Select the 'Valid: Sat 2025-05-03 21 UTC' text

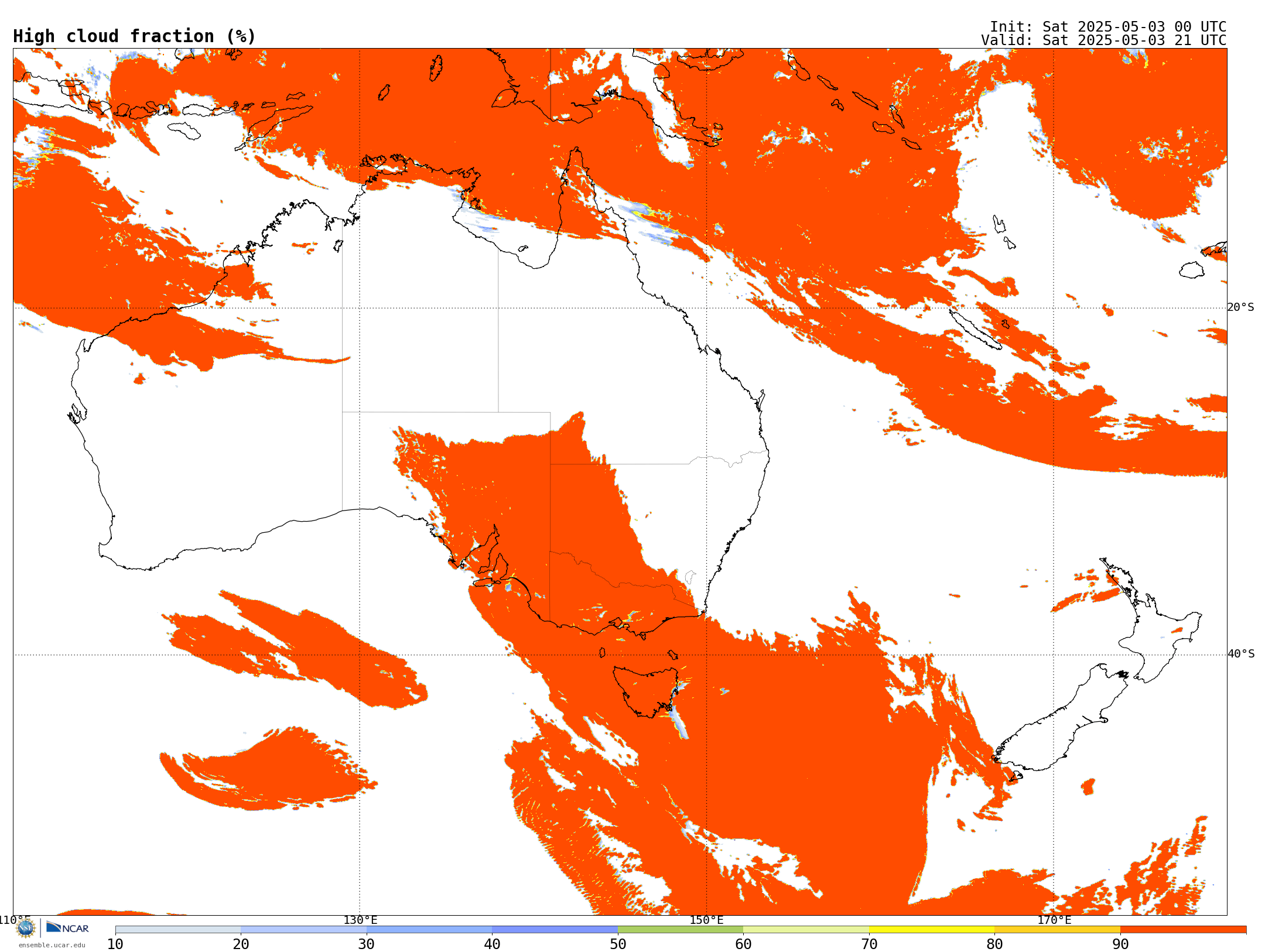pyautogui.click(x=1104, y=40)
